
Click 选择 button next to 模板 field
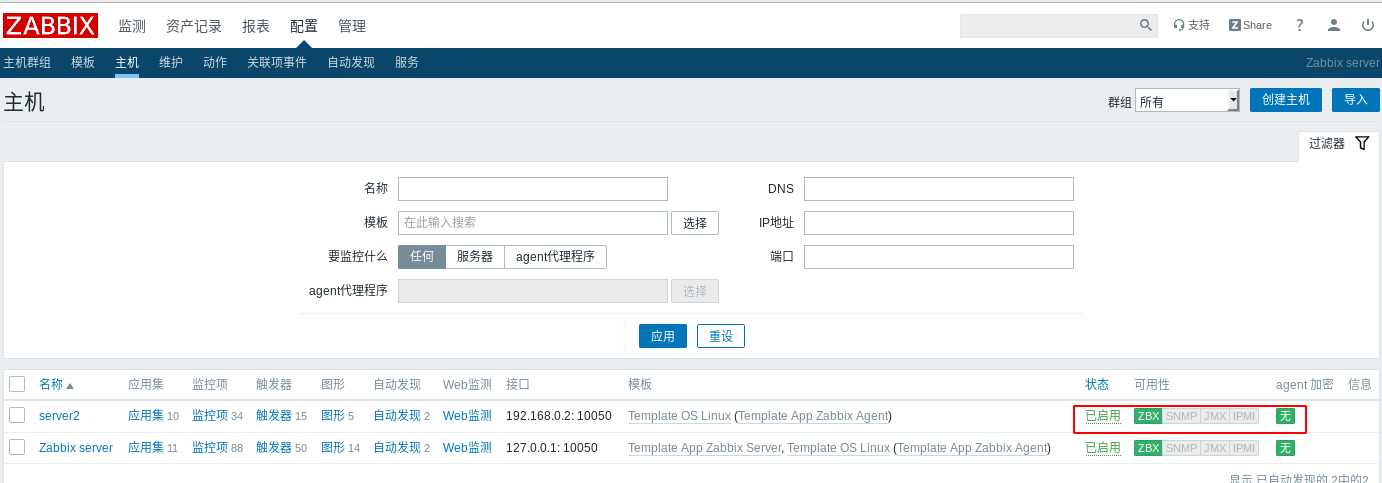click(695, 223)
